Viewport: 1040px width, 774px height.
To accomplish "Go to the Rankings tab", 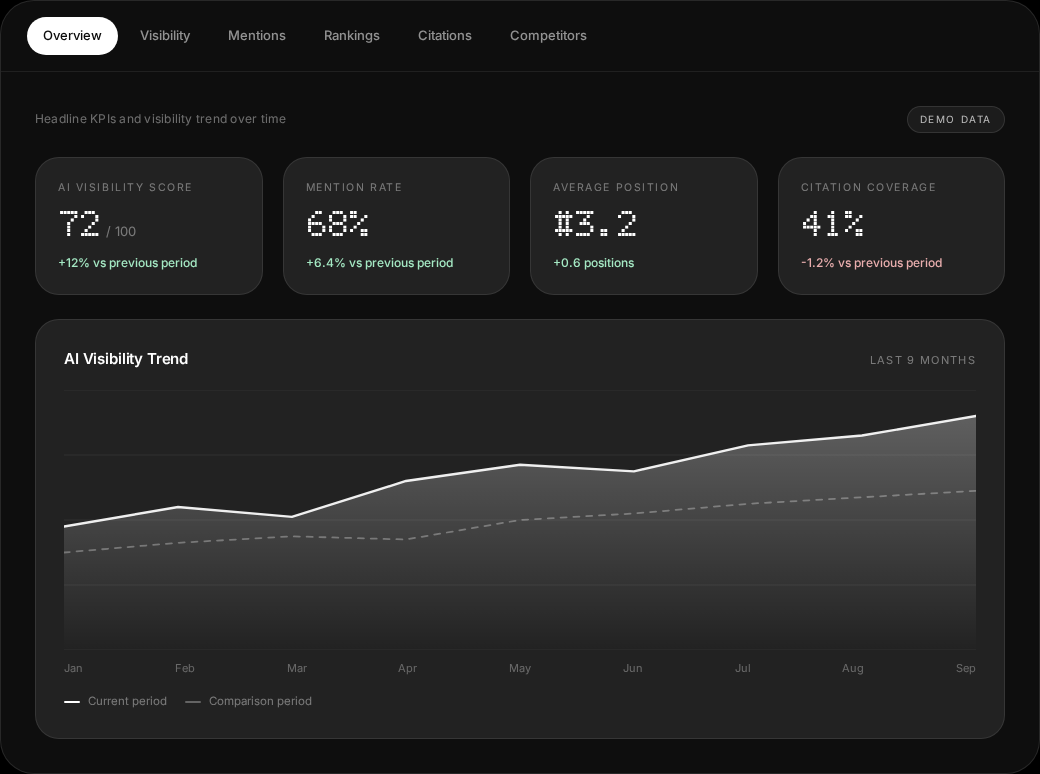I will [352, 36].
